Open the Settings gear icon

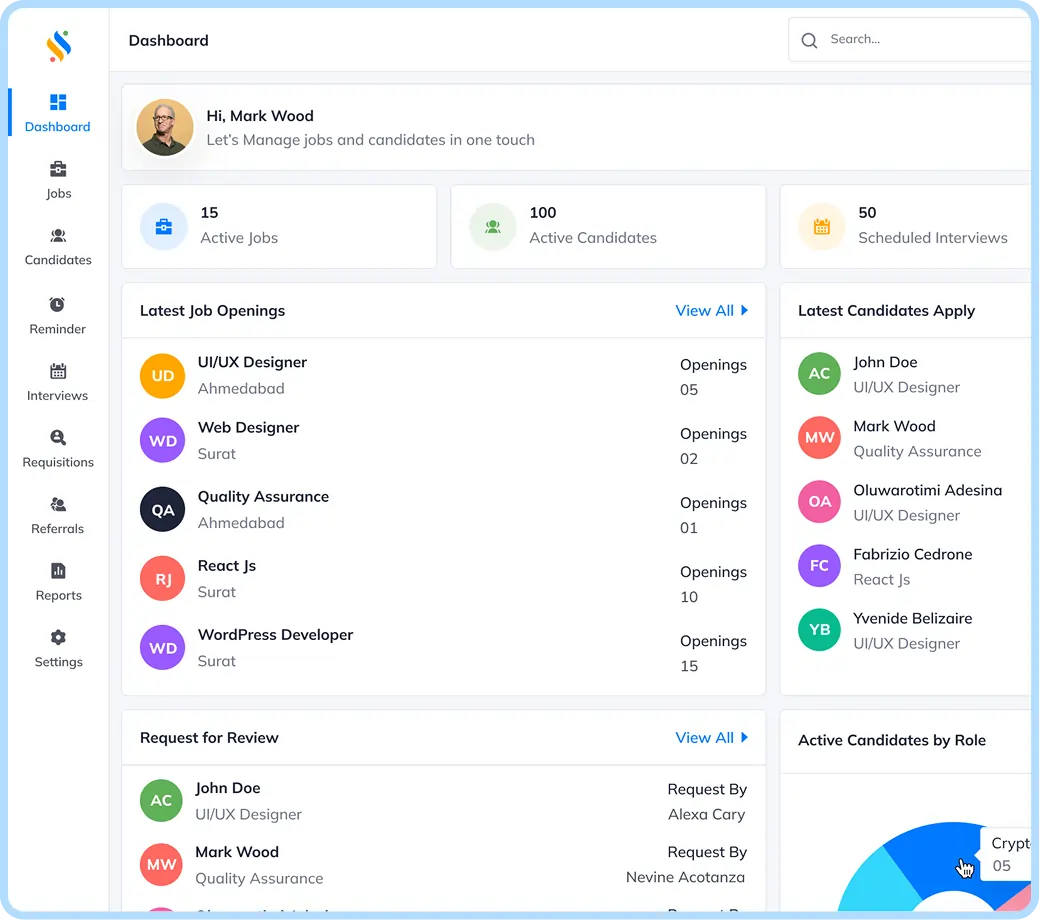[58, 637]
